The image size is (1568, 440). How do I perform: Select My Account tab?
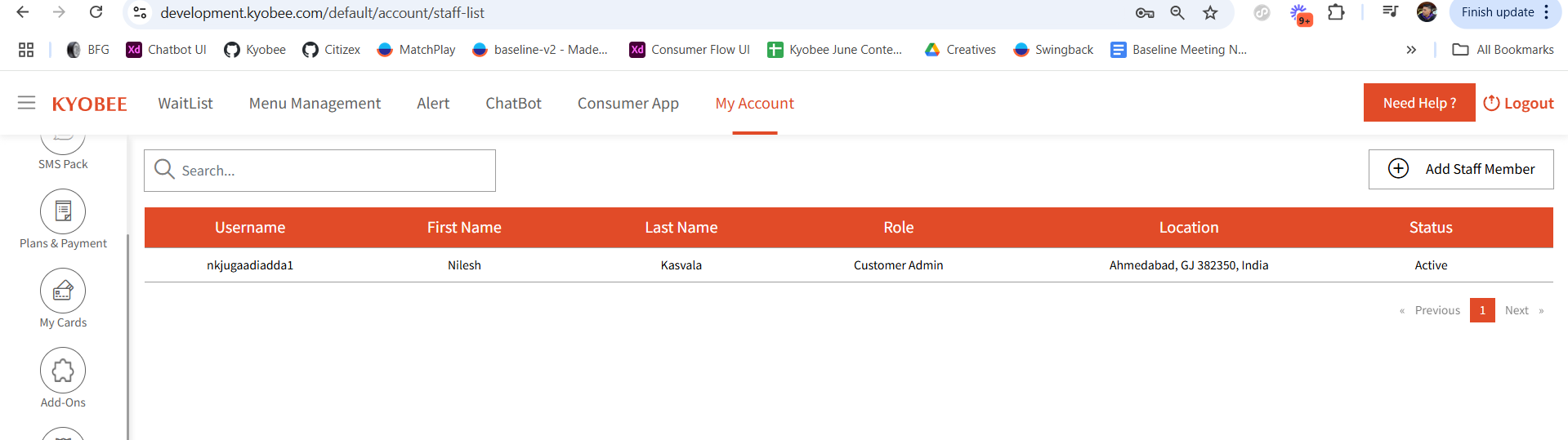coord(755,104)
